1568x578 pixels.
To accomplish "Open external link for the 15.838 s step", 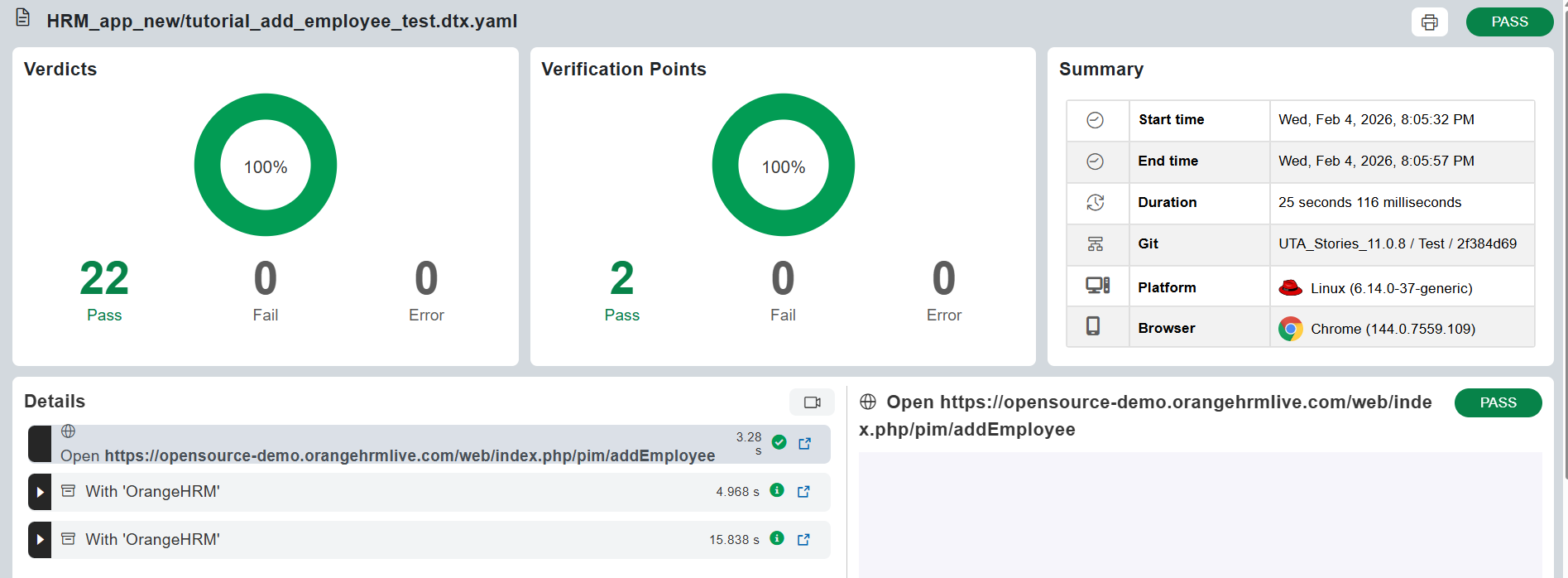I will (x=803, y=540).
